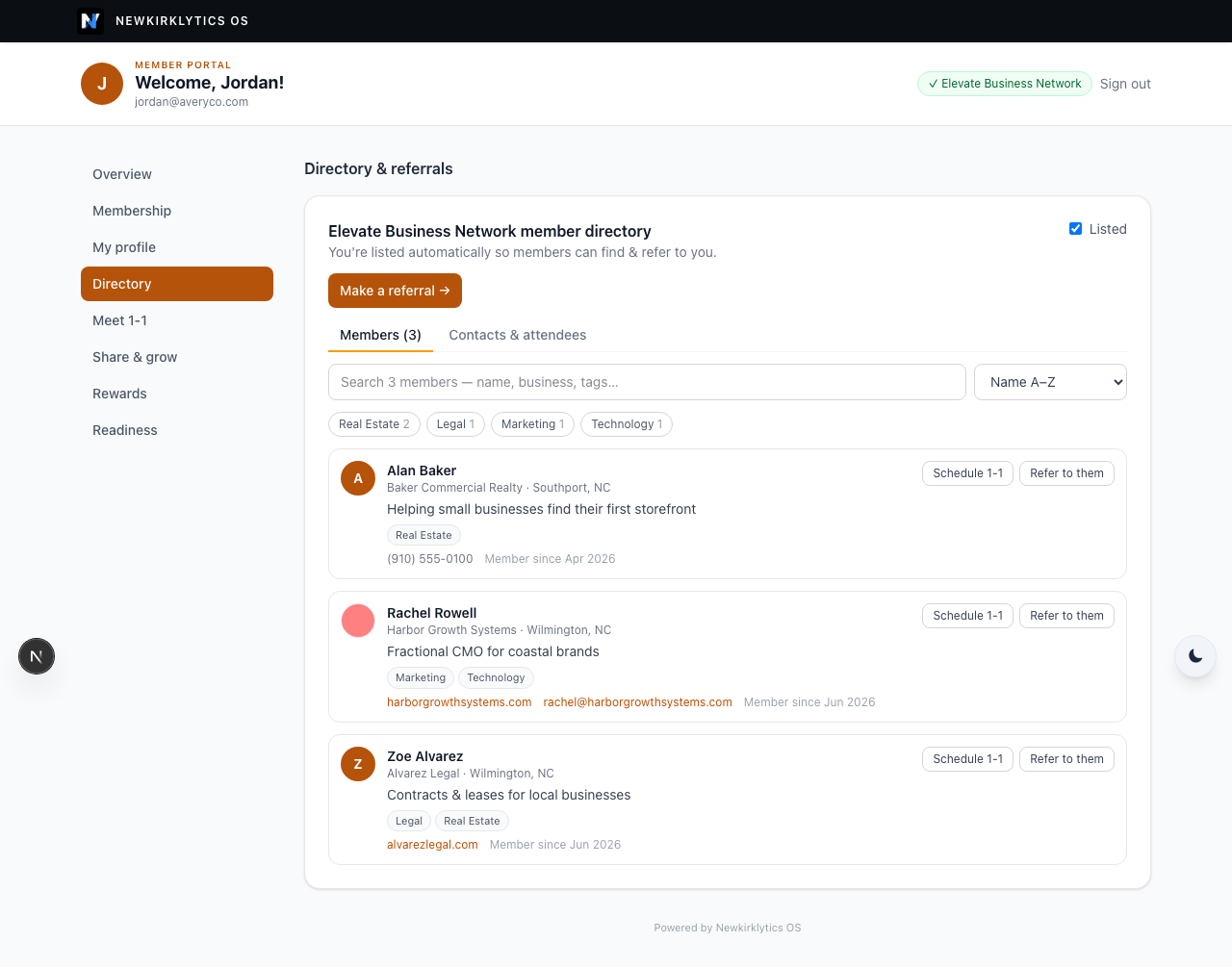Click Alan Baker's avatar

[x=358, y=478]
